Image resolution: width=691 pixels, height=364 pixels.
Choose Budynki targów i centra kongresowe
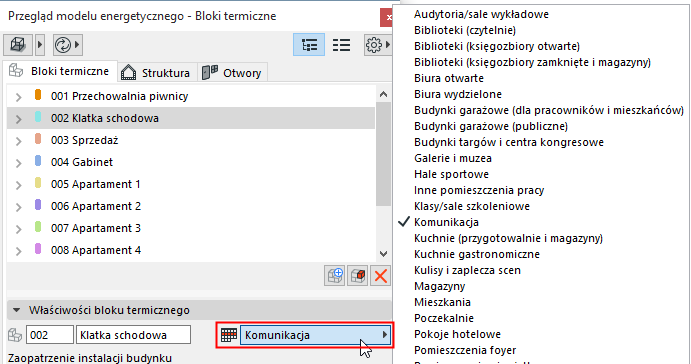[509, 142]
